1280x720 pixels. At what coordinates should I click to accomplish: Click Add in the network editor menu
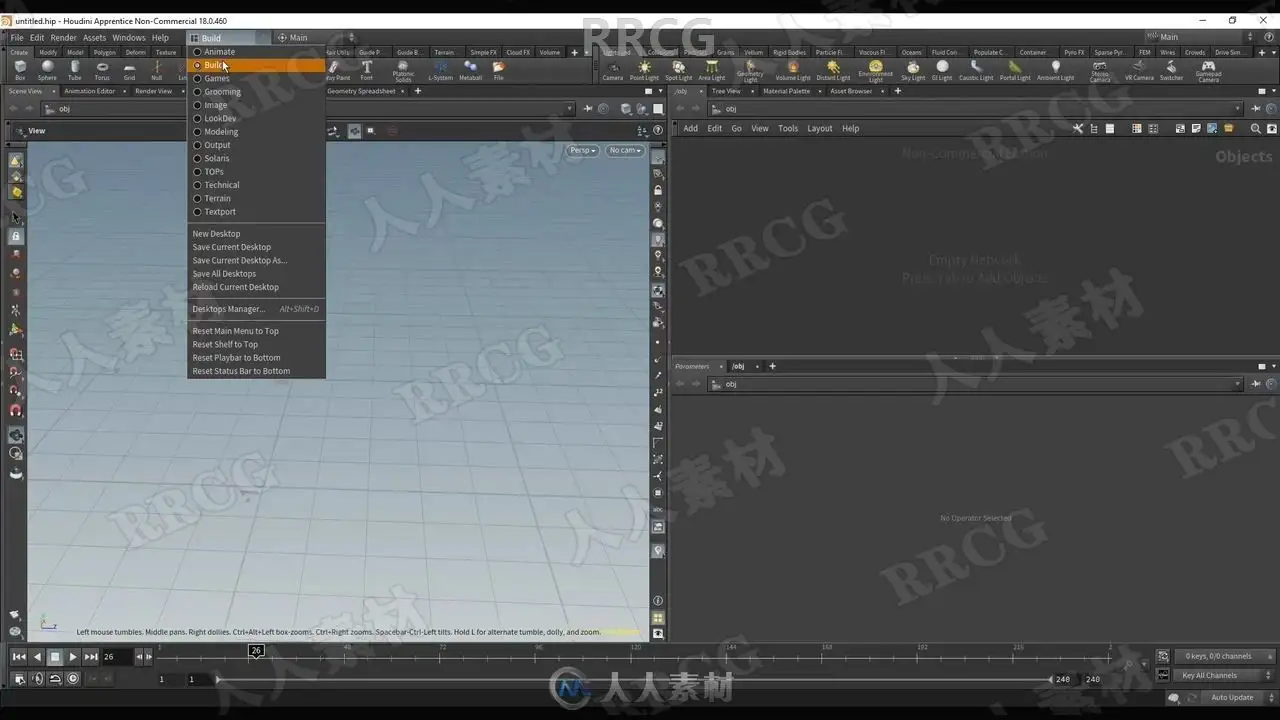(691, 128)
